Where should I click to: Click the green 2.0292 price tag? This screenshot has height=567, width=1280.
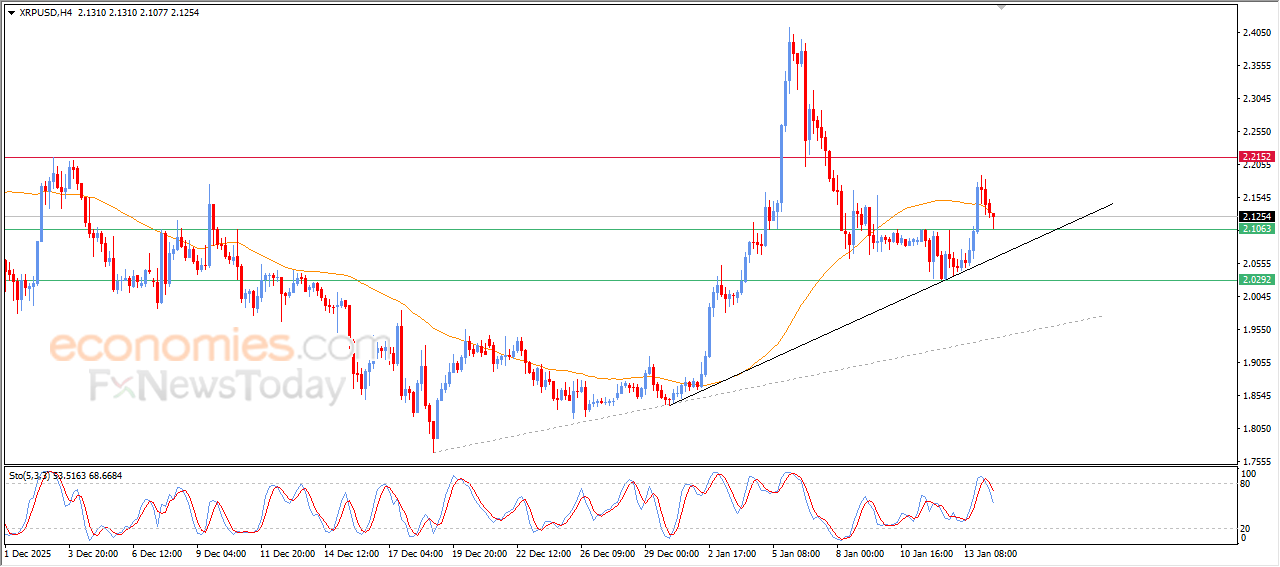(x=1255, y=280)
